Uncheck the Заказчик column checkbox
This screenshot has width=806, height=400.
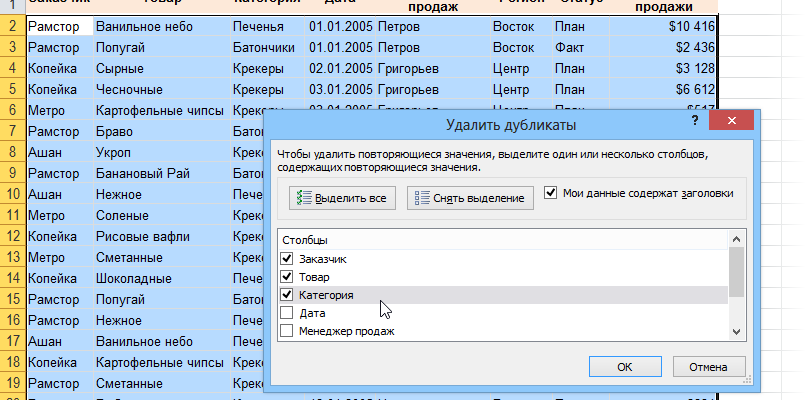(x=288, y=259)
